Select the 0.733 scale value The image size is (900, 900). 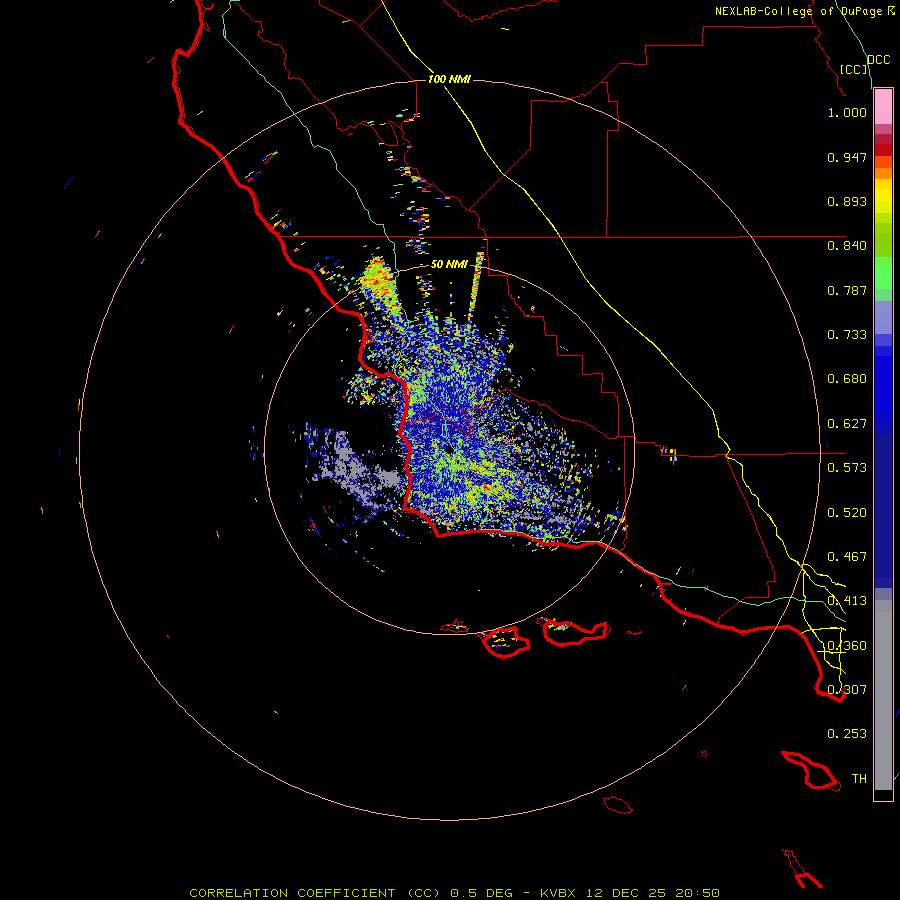pos(847,335)
